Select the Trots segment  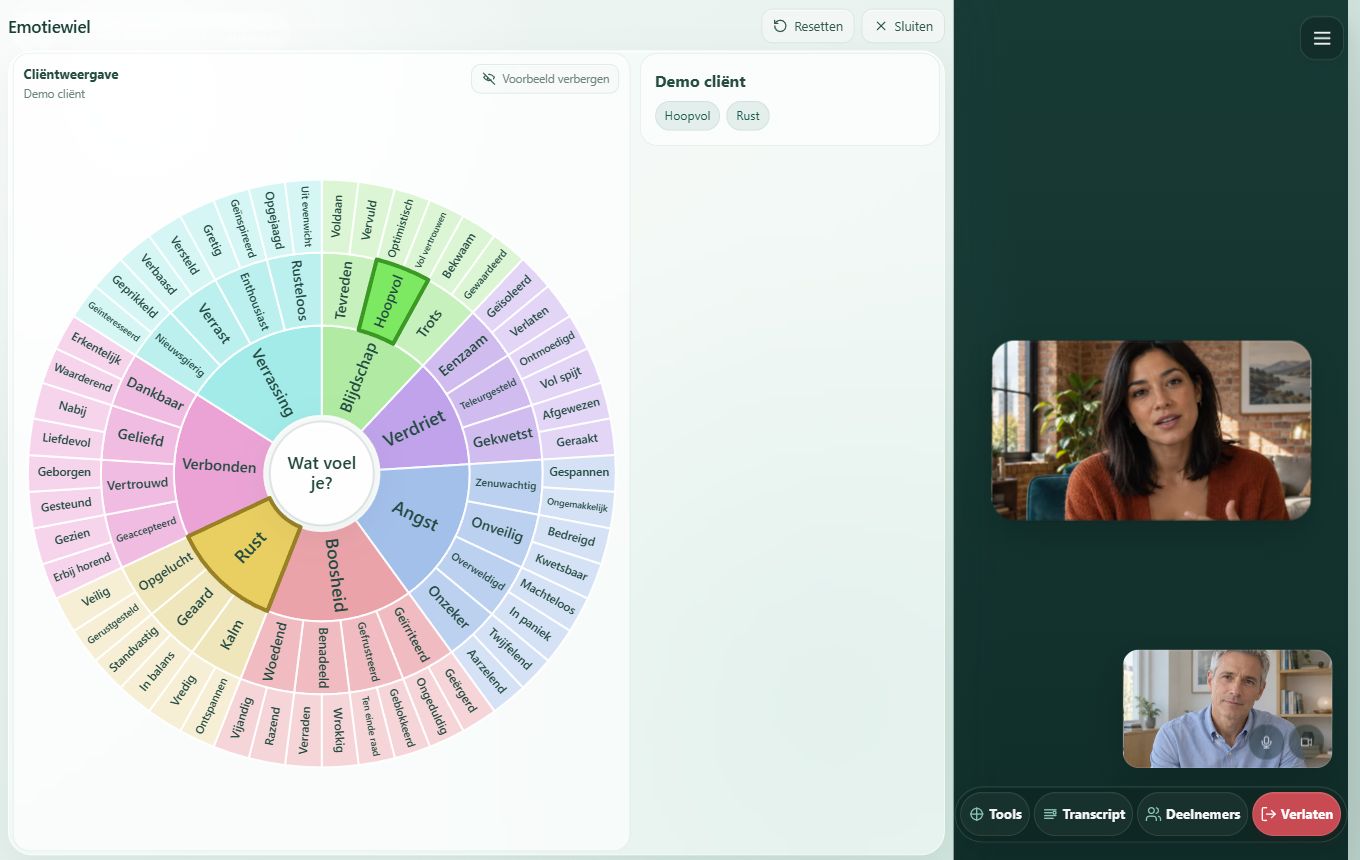pyautogui.click(x=428, y=323)
